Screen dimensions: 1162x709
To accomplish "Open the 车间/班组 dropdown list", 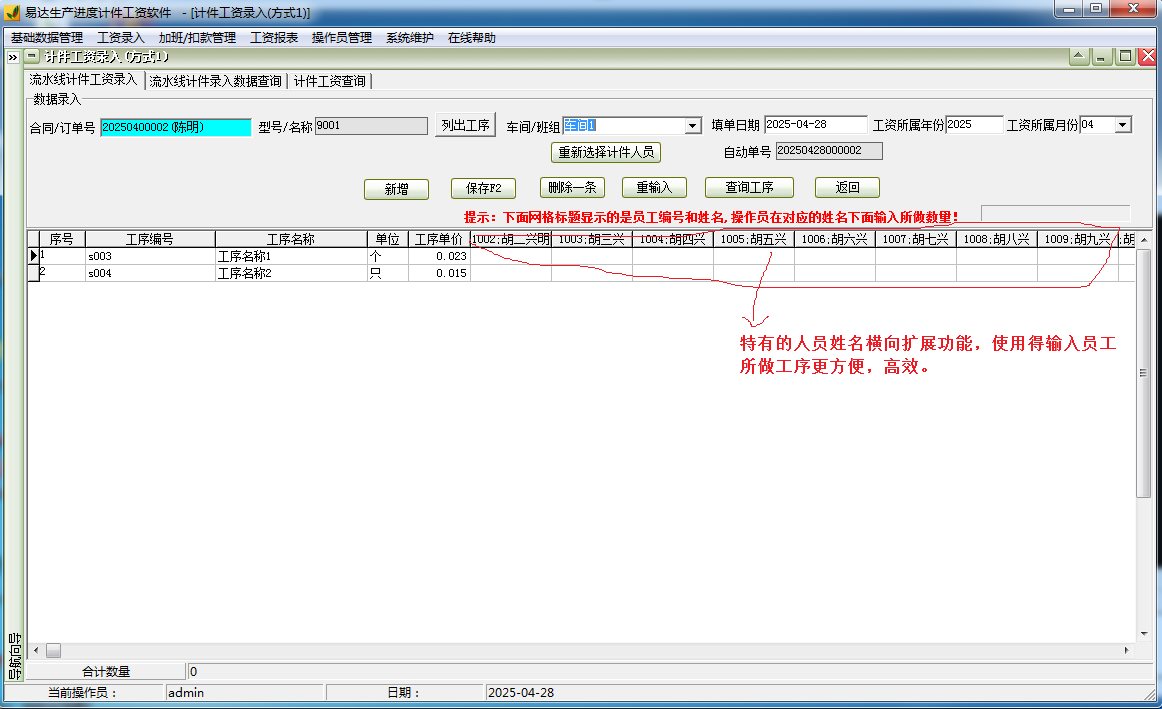I will (692, 126).
